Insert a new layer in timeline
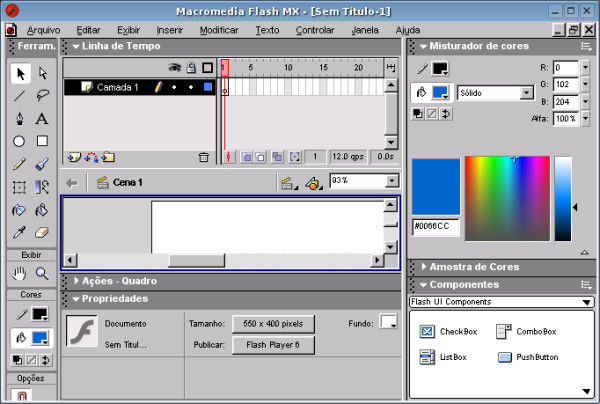This screenshot has height=404, width=600. (x=74, y=157)
